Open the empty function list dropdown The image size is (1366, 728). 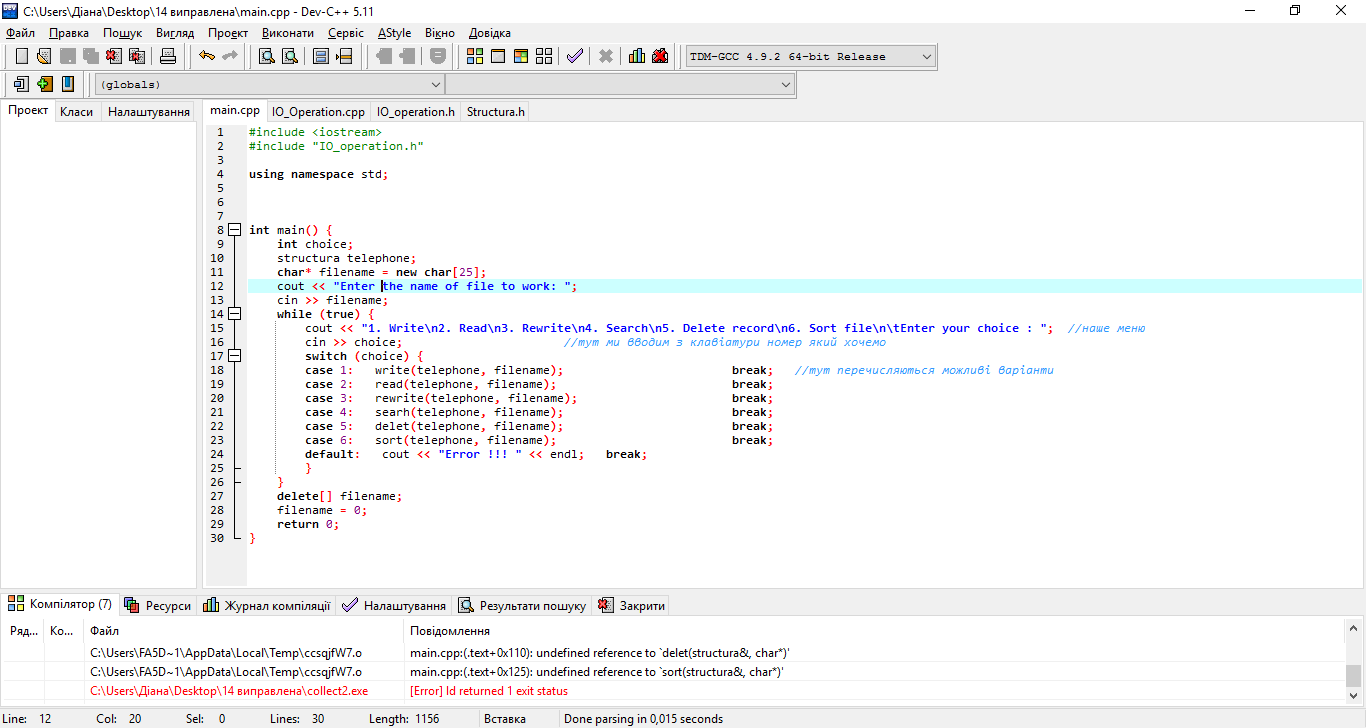pyautogui.click(x=620, y=85)
